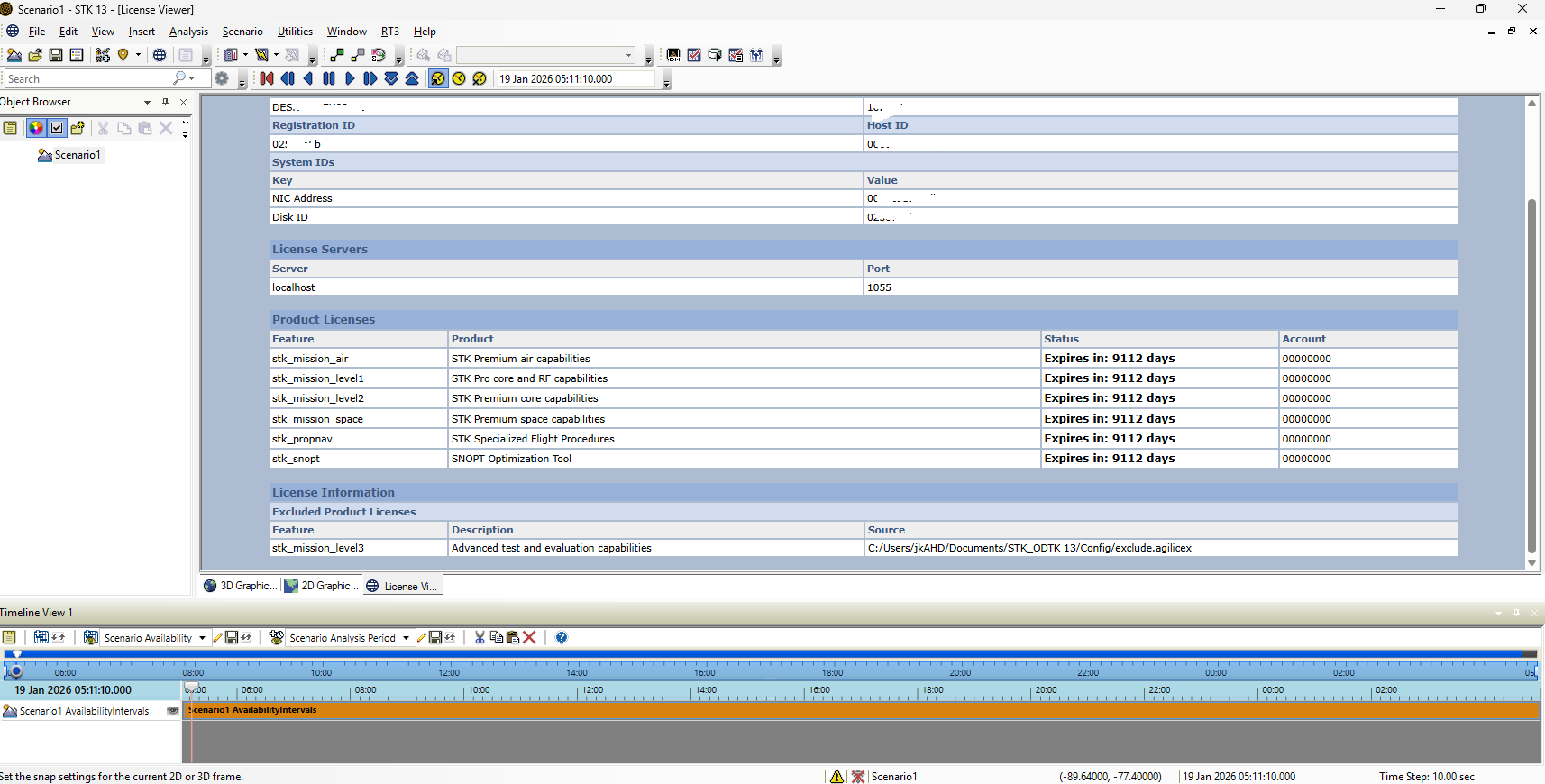Open the File menu
1545x784 pixels.
coord(37,32)
